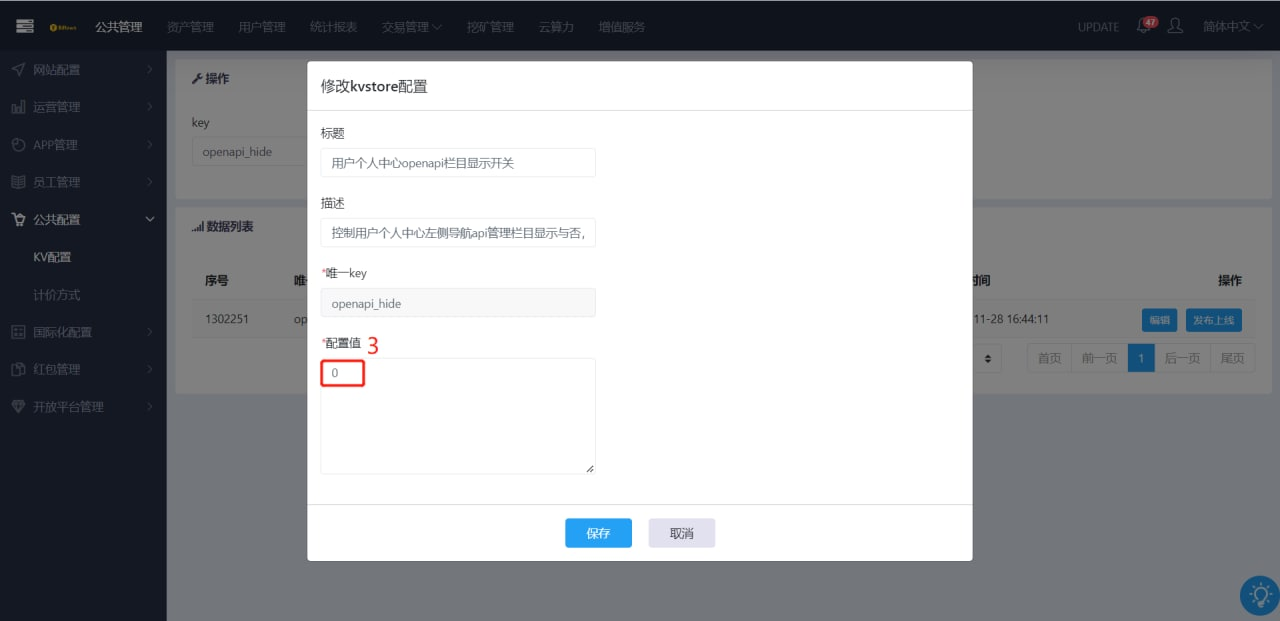Open the 用户管理 top menu
The width and height of the screenshot is (1280, 621).
click(x=262, y=27)
